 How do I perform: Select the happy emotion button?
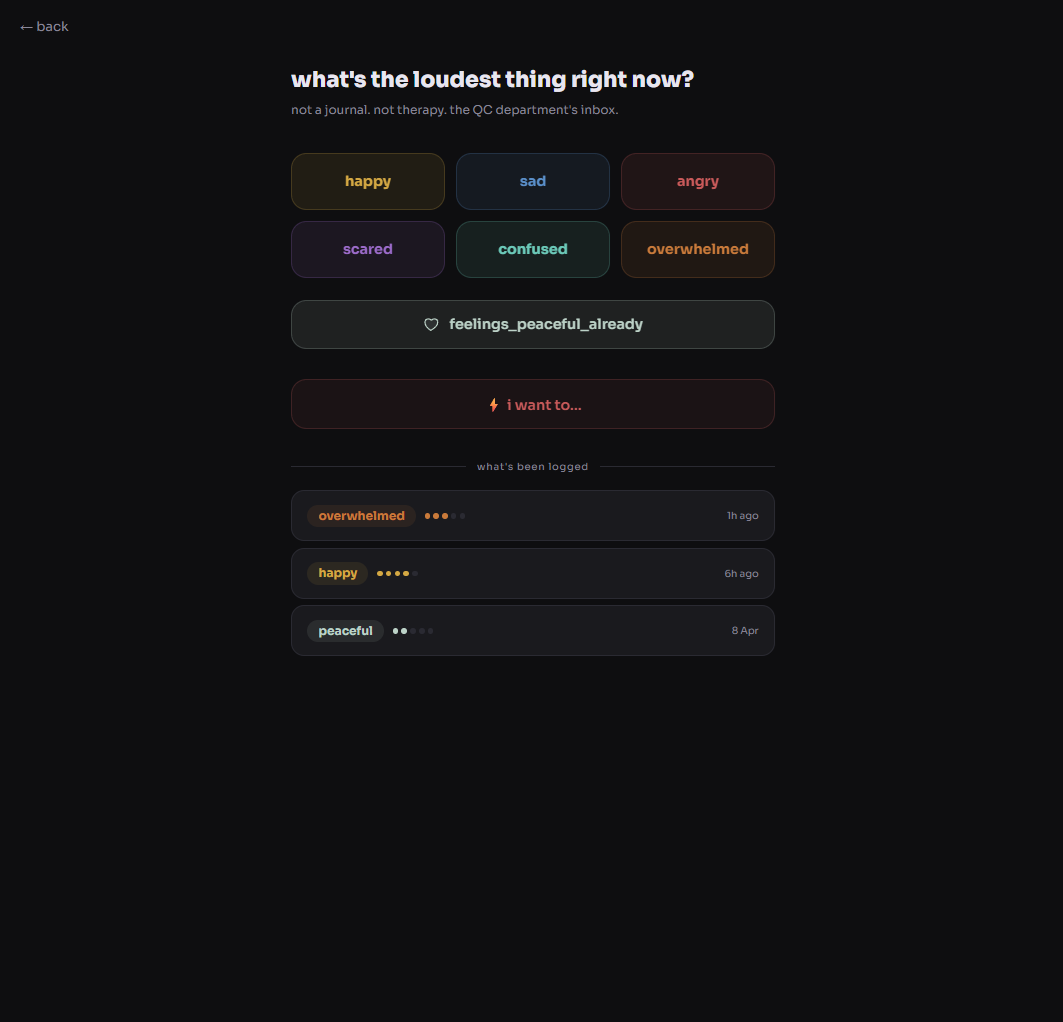point(368,182)
